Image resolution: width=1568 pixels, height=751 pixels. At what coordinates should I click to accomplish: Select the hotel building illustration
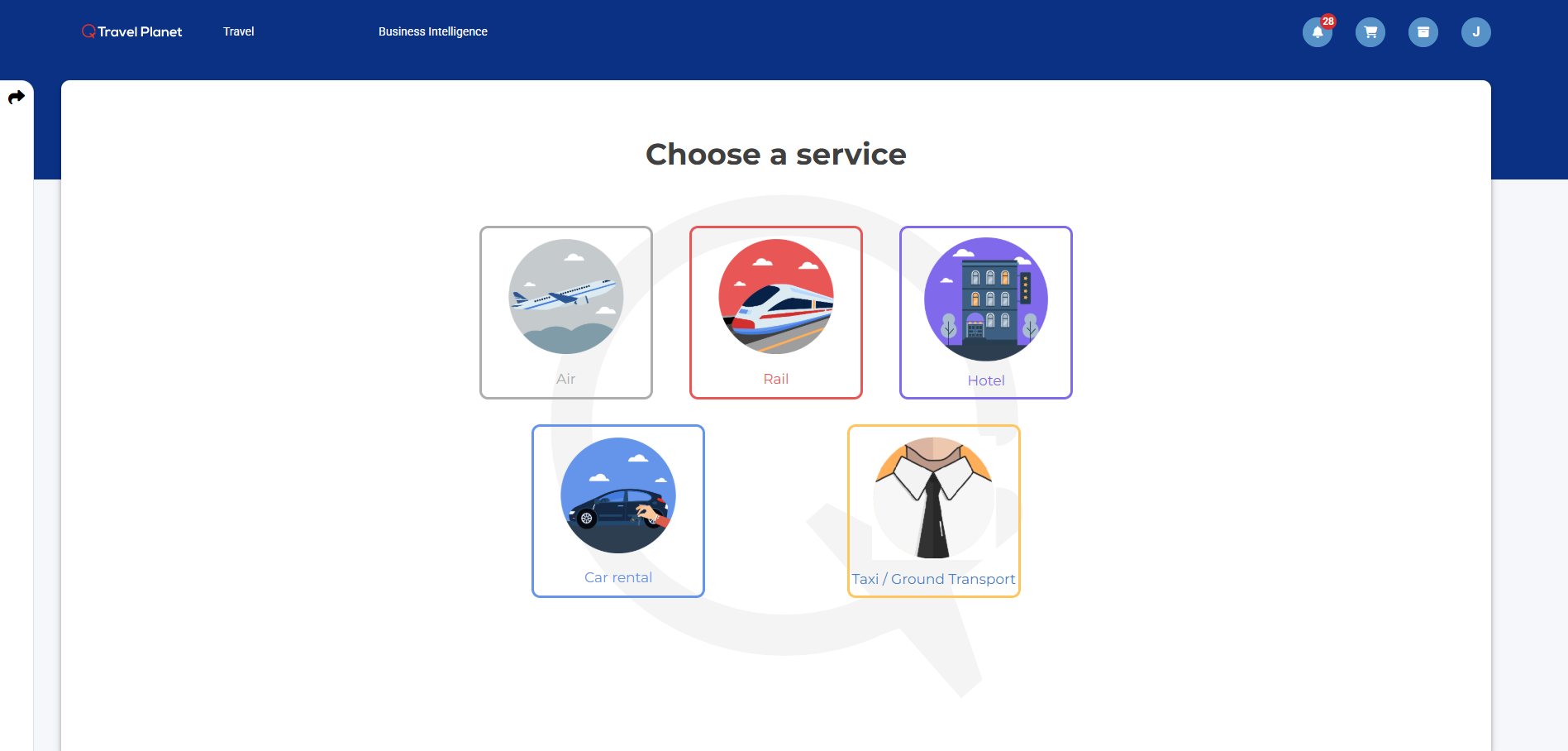point(986,299)
